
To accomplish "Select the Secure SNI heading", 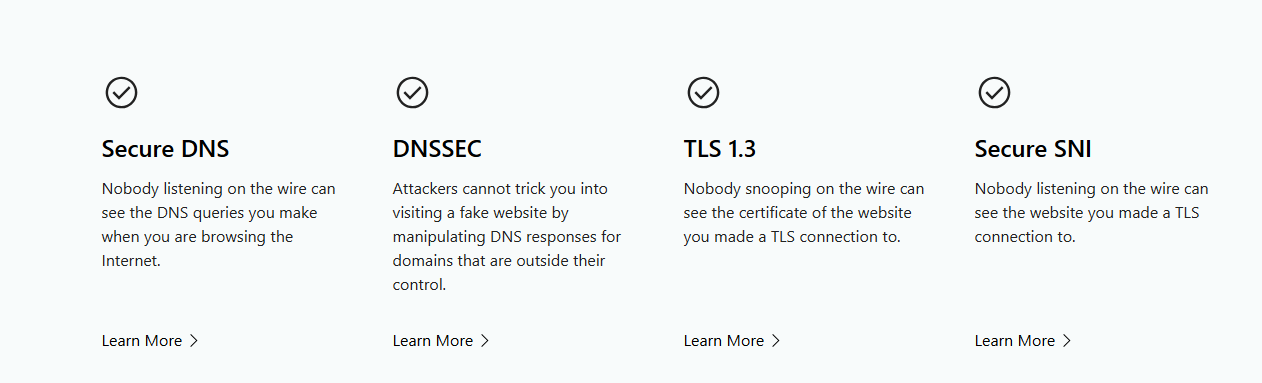I will [1033, 149].
